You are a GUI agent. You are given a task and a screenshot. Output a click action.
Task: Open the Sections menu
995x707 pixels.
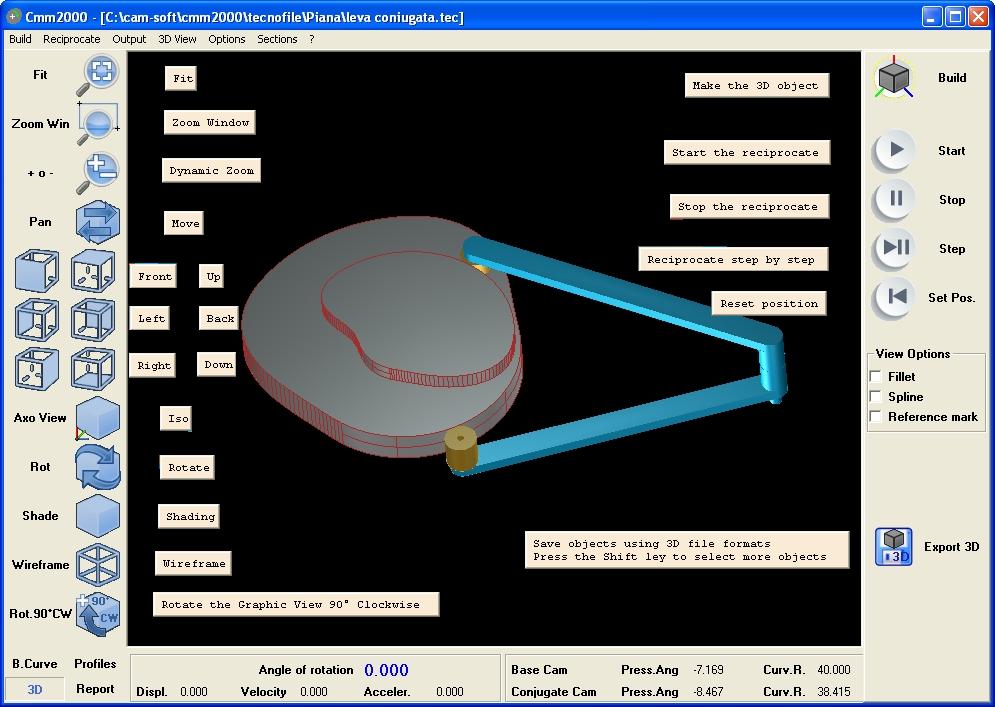point(277,39)
